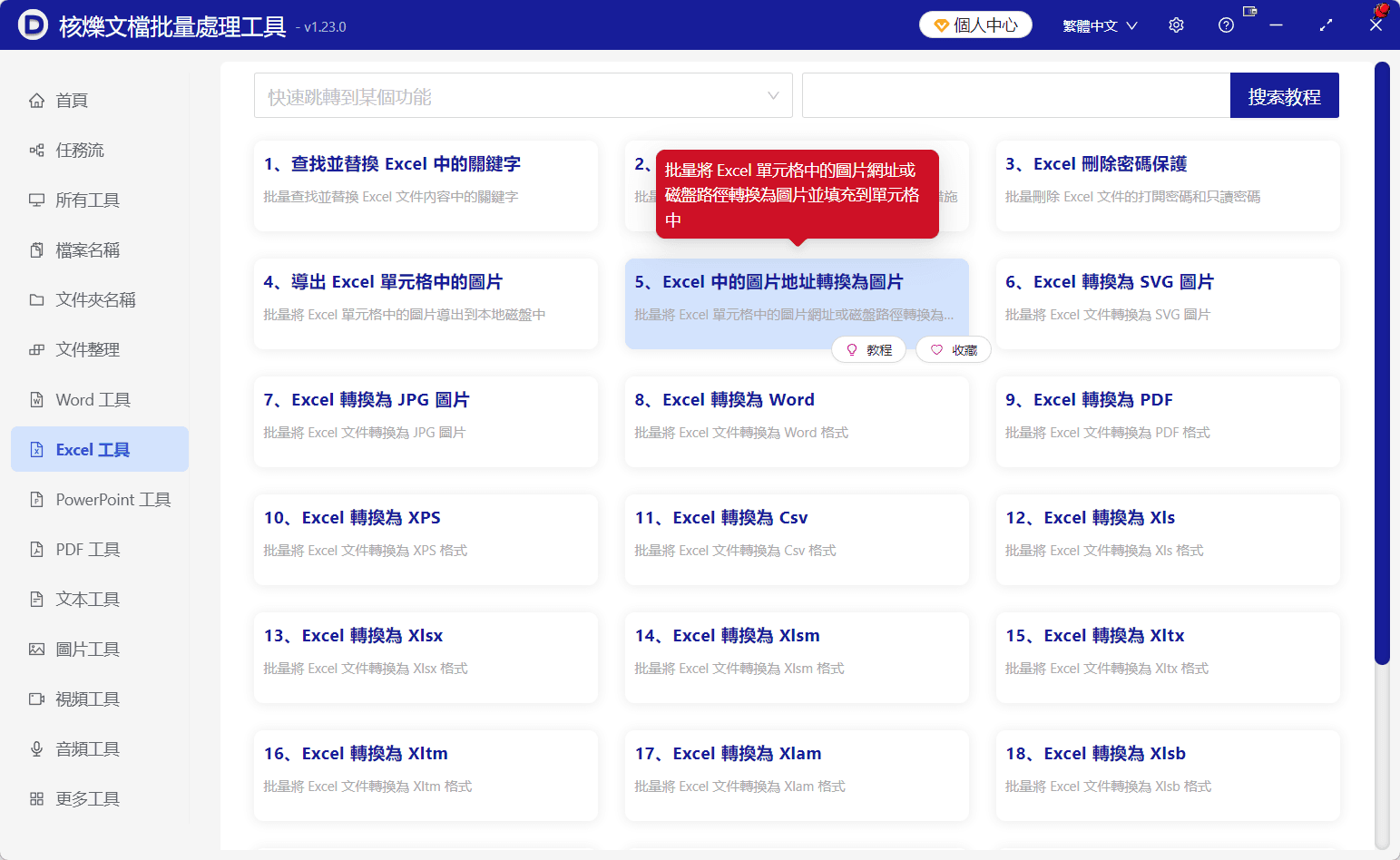The image size is (1400, 860).
Task: Click the grid icon beside 更多工具
Action: tap(37, 798)
